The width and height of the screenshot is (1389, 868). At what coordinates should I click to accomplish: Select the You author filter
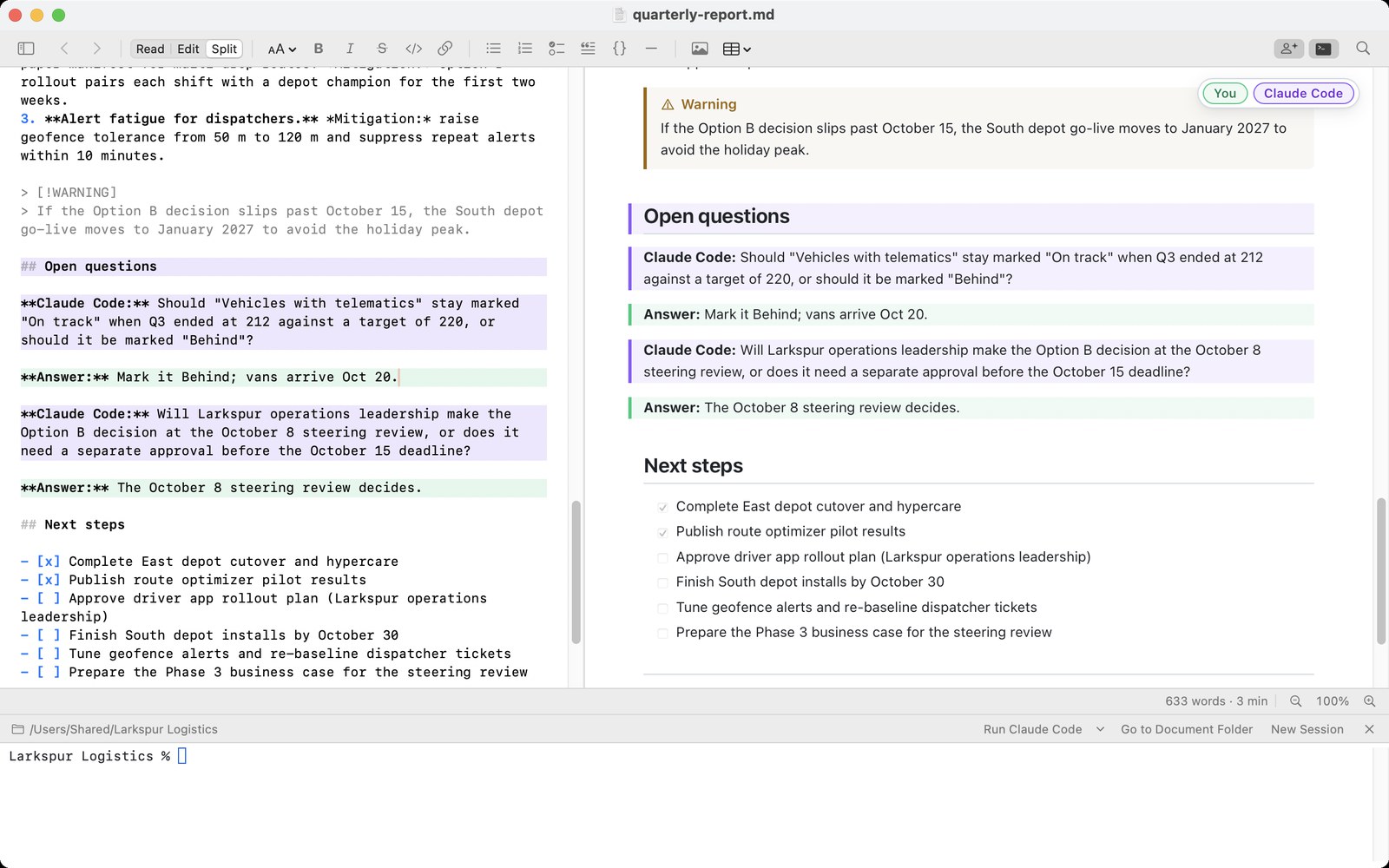1225,93
